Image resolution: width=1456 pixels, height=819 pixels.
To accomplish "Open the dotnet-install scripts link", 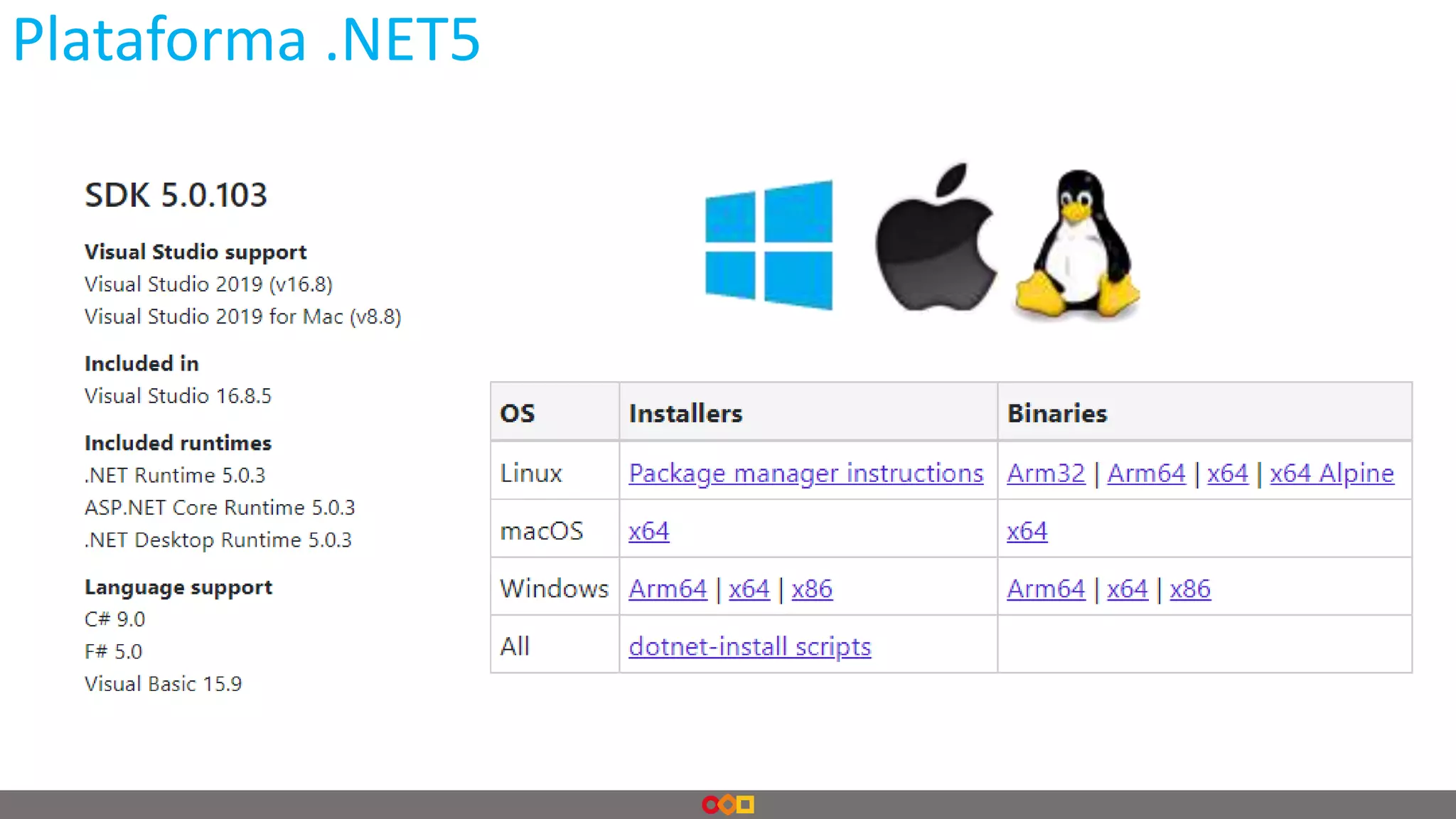I will coord(750,647).
